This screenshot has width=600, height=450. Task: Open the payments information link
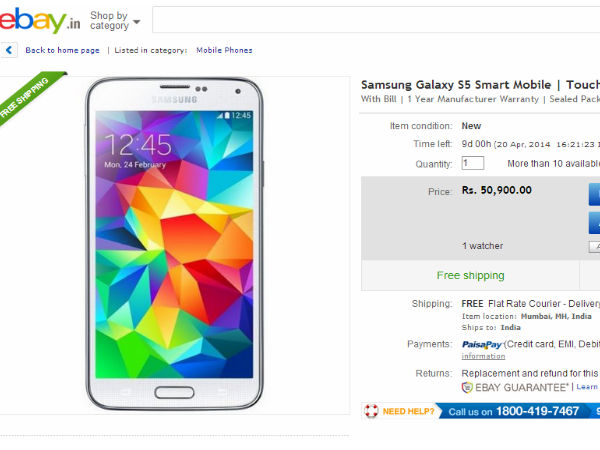click(483, 356)
